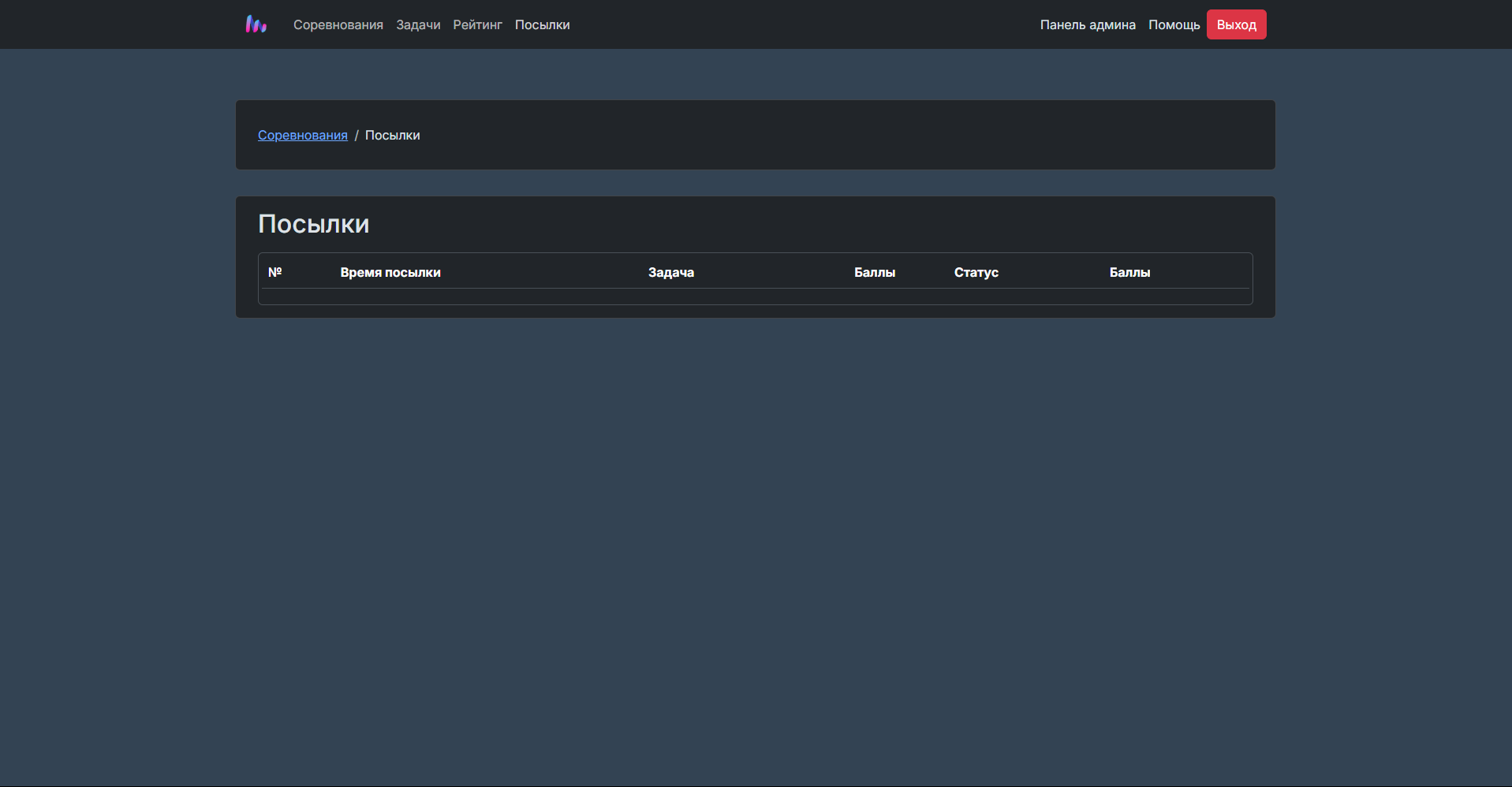Open the Рейтинг page
The height and width of the screenshot is (787, 1512).
pos(477,25)
